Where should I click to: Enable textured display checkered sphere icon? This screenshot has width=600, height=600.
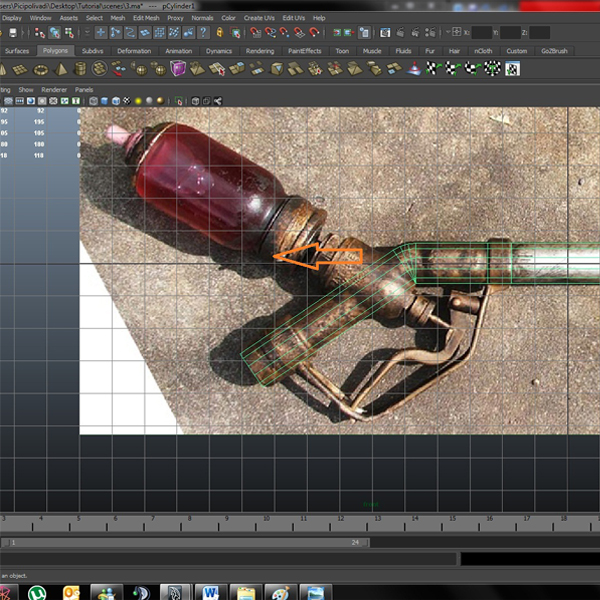click(127, 101)
